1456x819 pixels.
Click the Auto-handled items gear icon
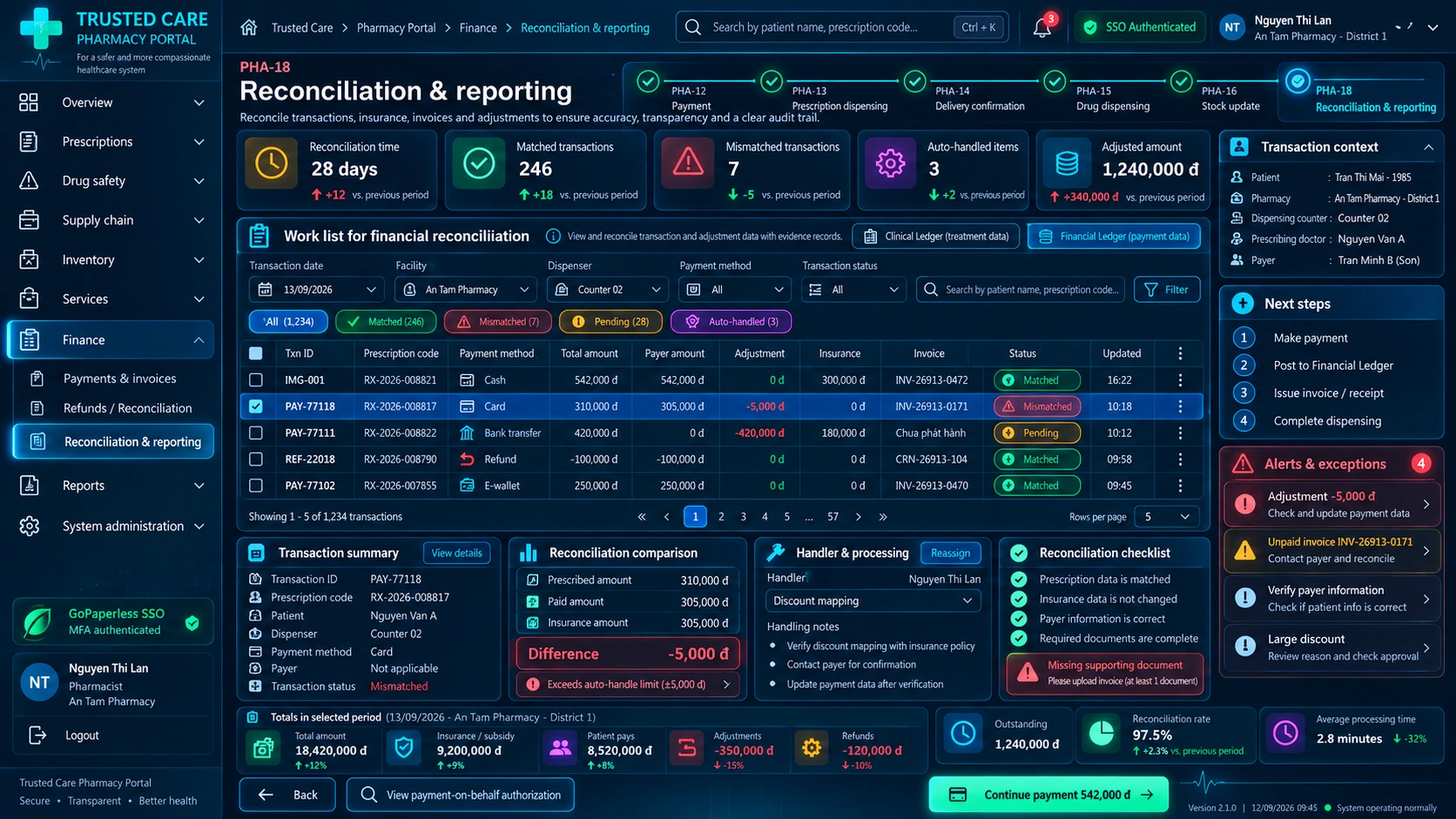point(890,163)
